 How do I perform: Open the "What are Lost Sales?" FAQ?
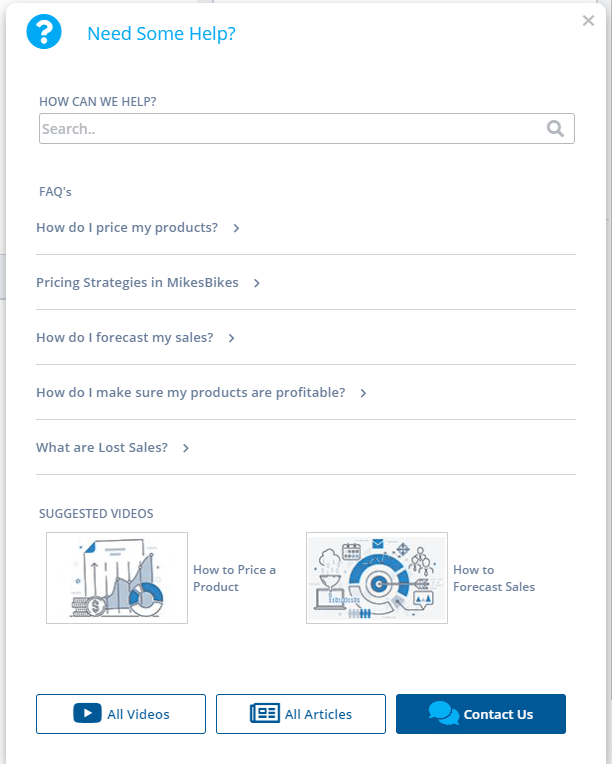point(102,447)
